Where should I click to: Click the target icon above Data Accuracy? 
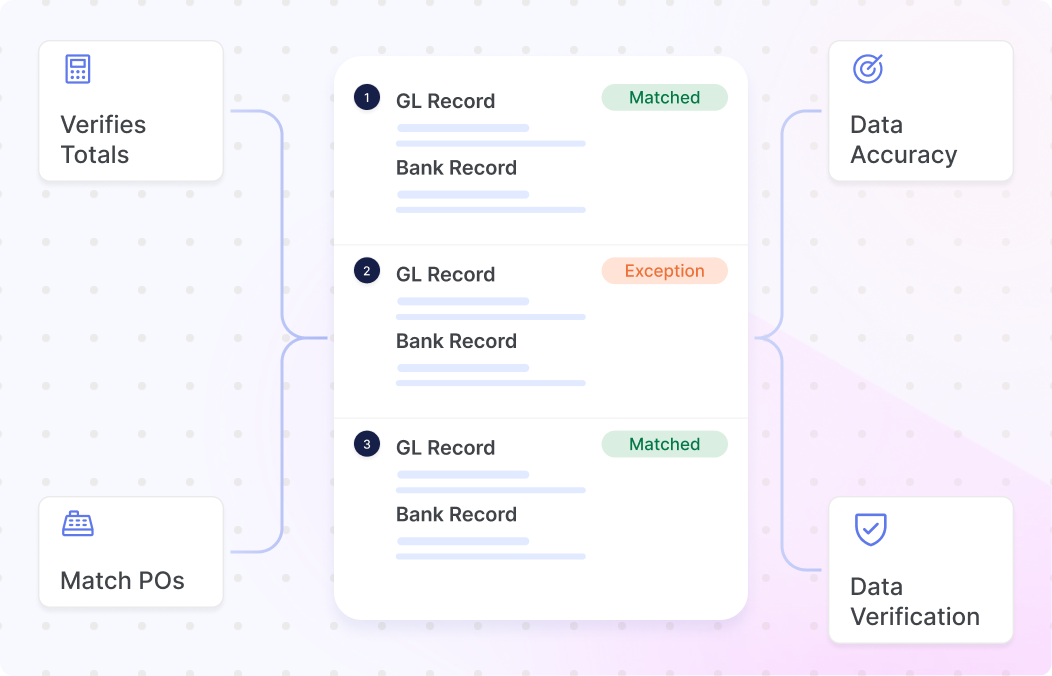click(867, 69)
